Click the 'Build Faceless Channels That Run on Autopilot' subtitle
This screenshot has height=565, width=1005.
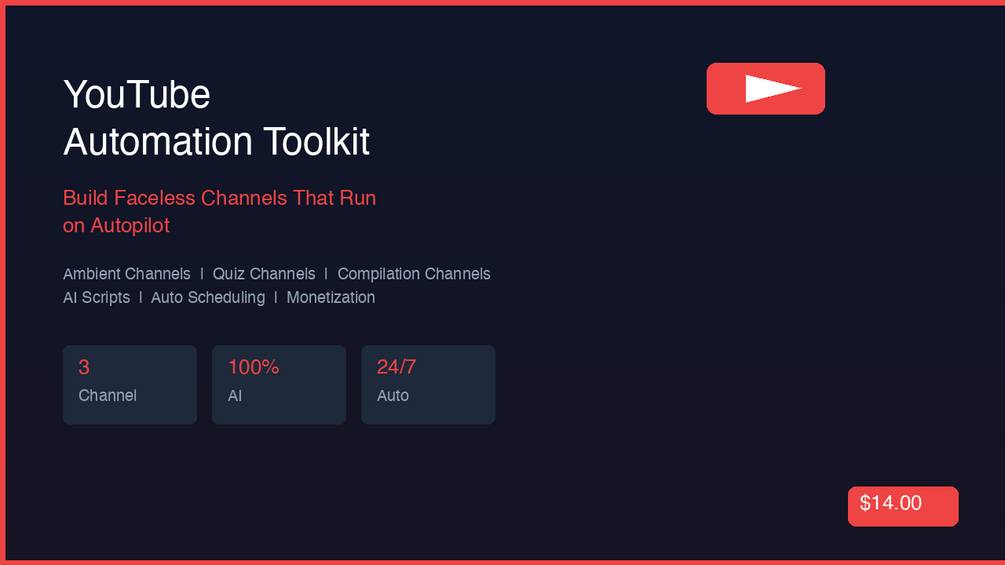pyautogui.click(x=219, y=211)
